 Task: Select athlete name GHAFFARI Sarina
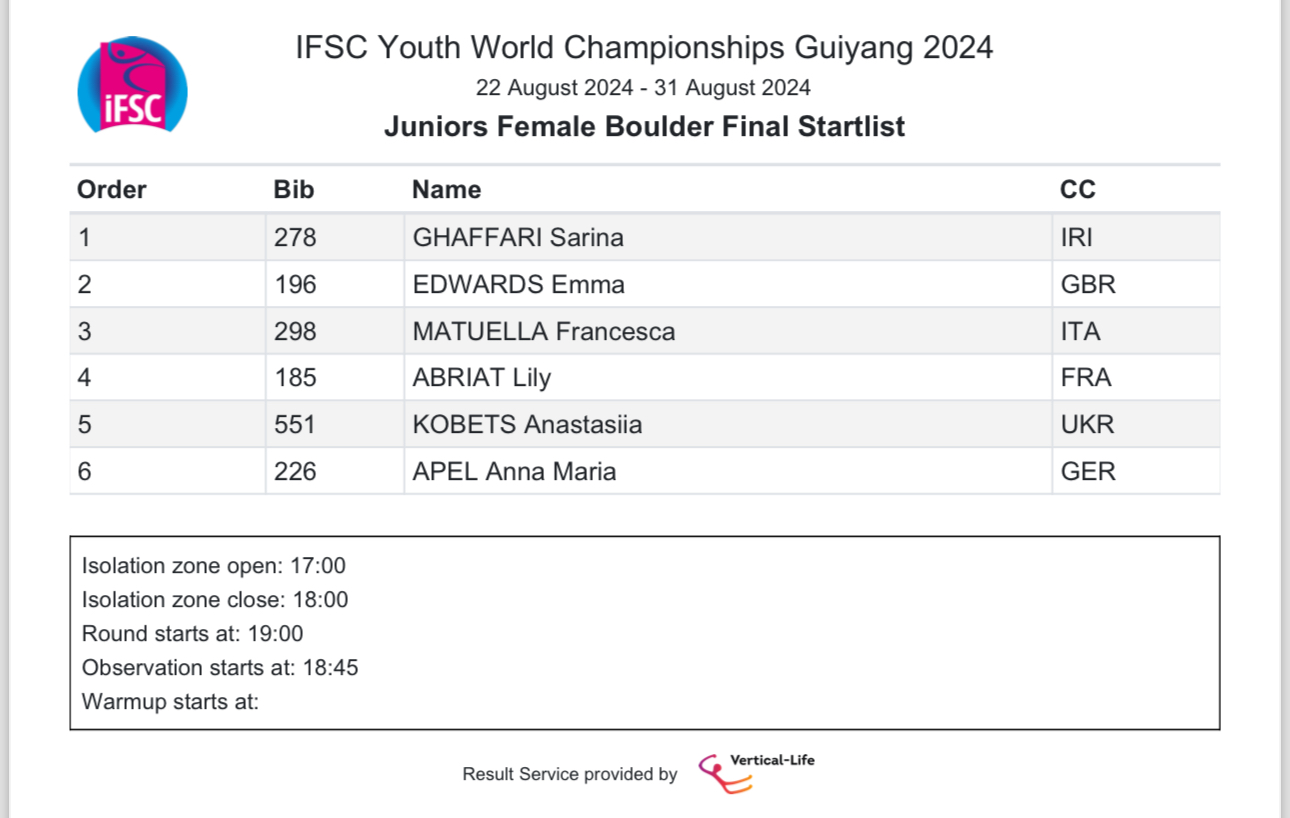518,238
